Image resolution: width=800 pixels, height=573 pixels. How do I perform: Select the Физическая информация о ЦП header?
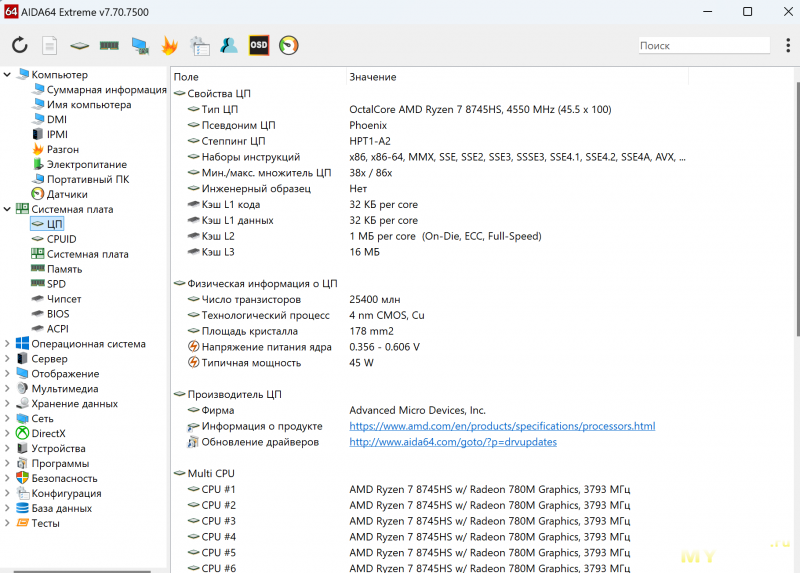coord(262,284)
